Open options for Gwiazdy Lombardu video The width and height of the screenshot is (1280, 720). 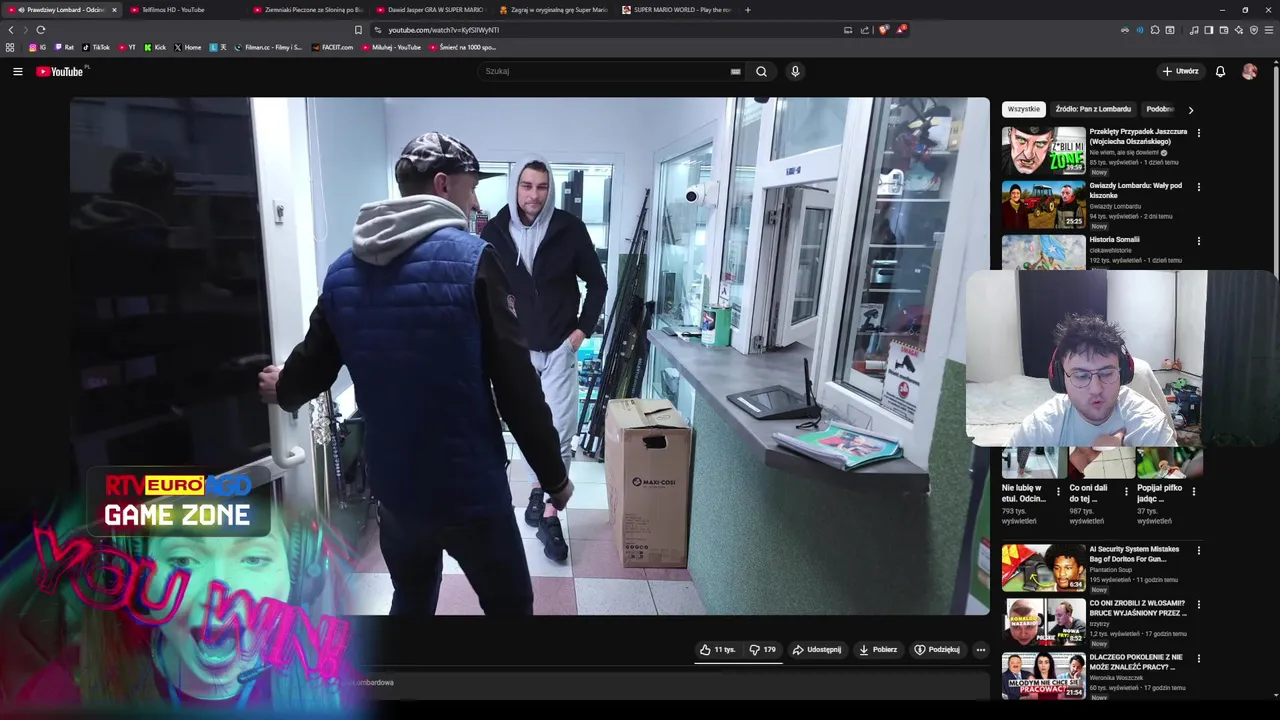[x=1198, y=187]
